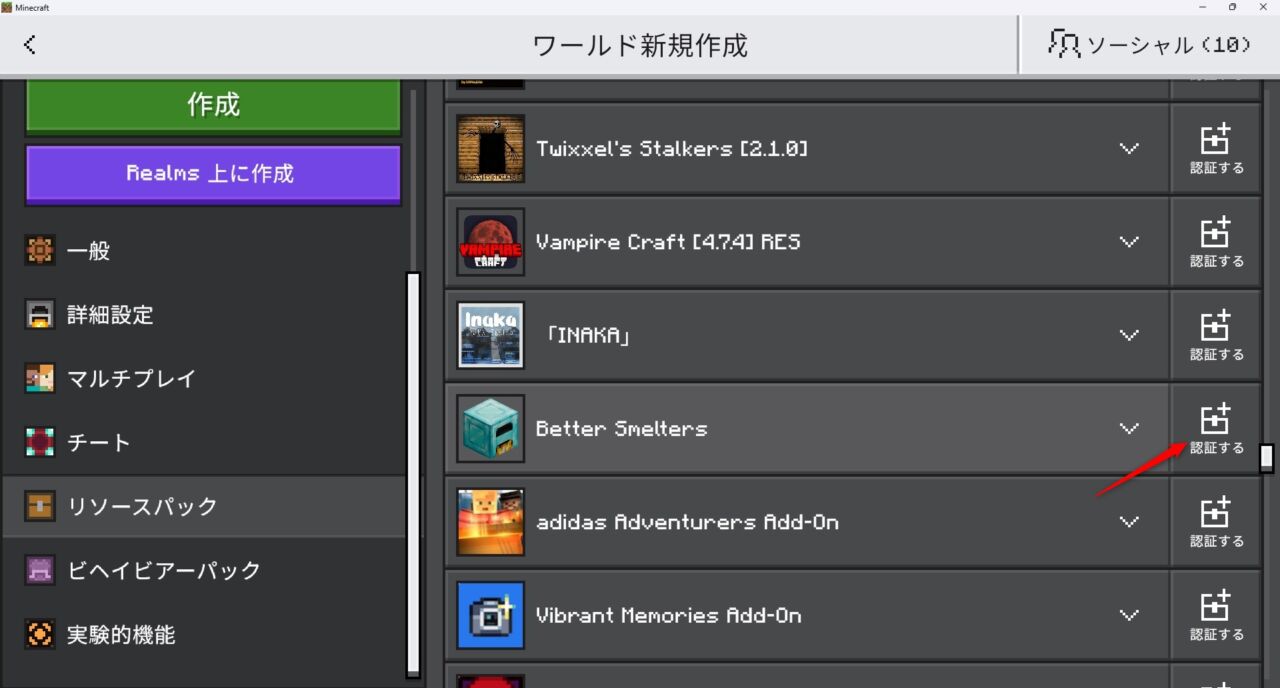The height and width of the screenshot is (688, 1280).
Task: Expand Better Smelters pack details
Action: pos(1129,428)
